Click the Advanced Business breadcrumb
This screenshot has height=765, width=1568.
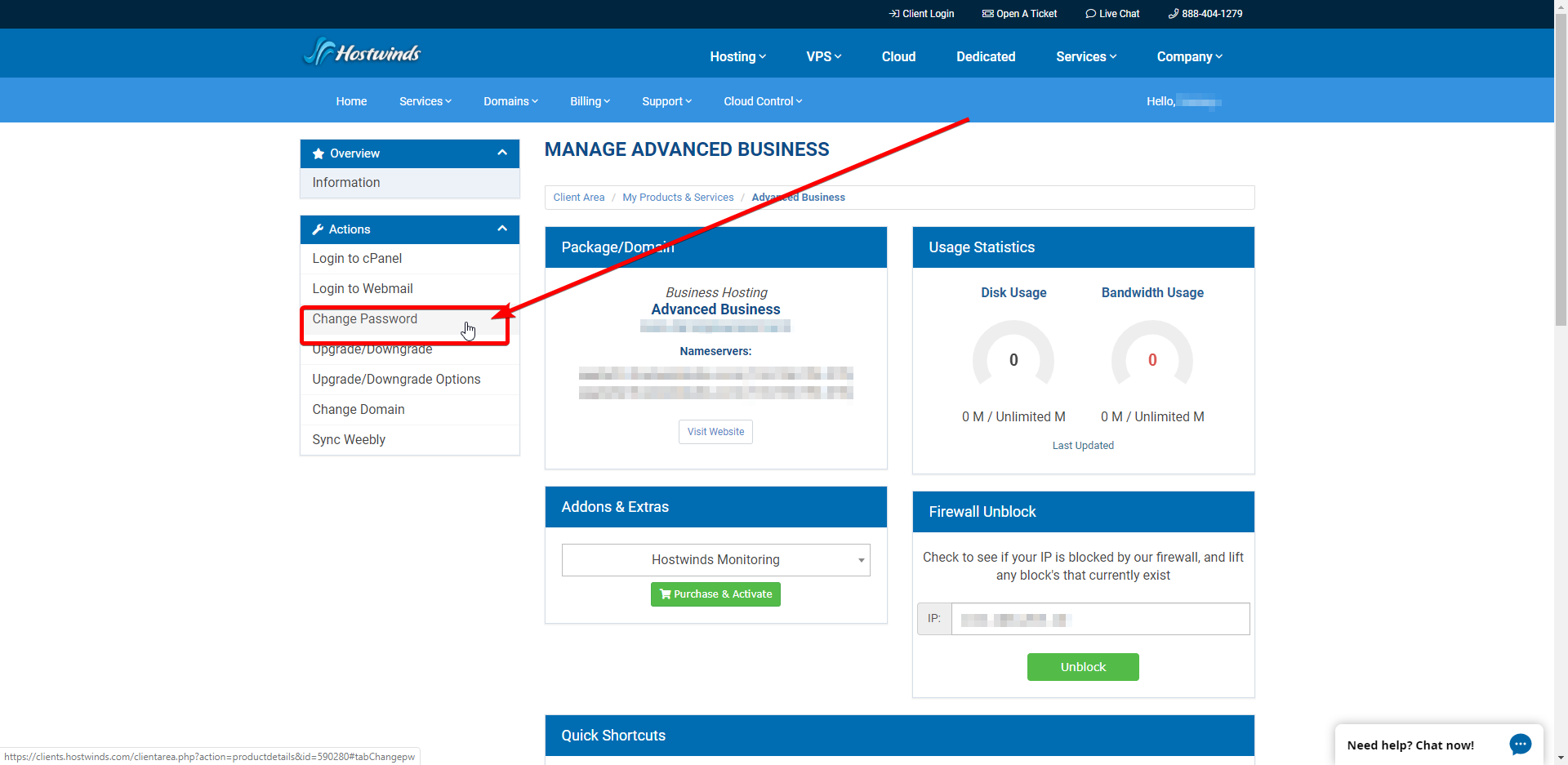[798, 198]
